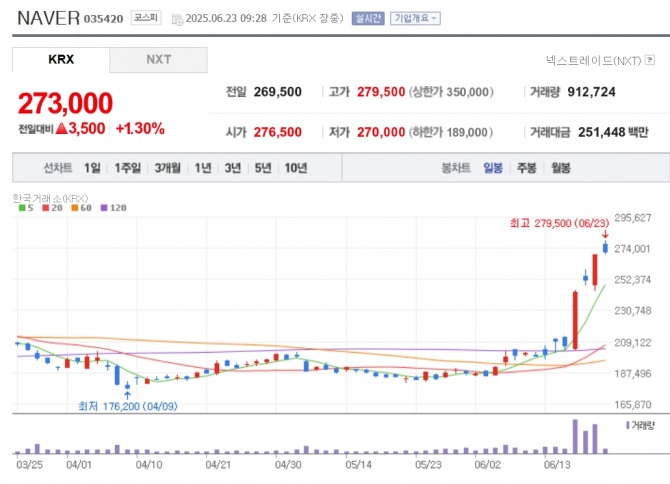The height and width of the screenshot is (484, 670).
Task: Click the 실시간 real-time button
Action: click(368, 18)
